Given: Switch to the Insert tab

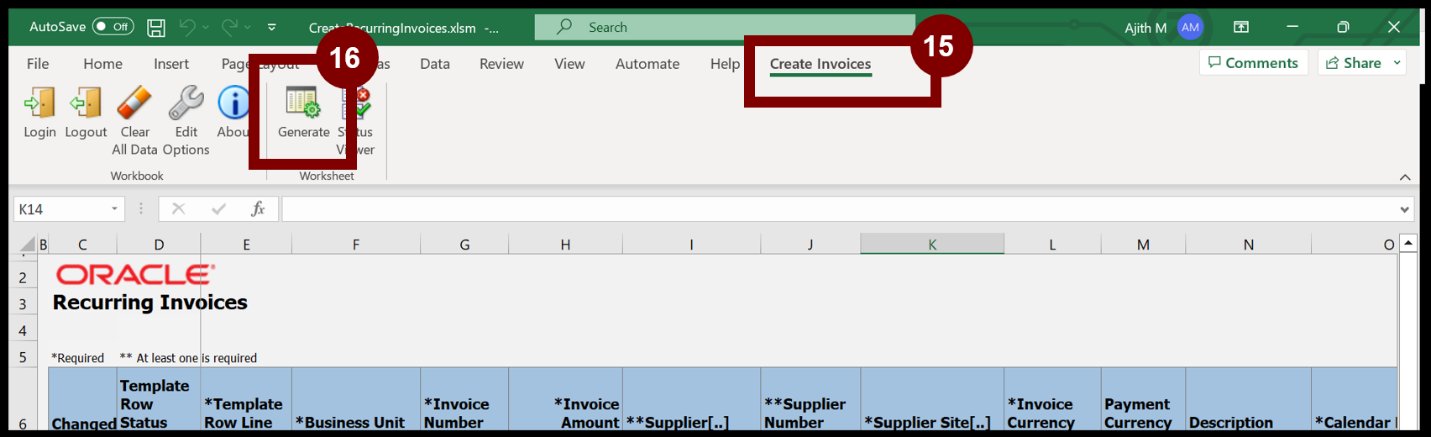Looking at the screenshot, I should click(171, 63).
